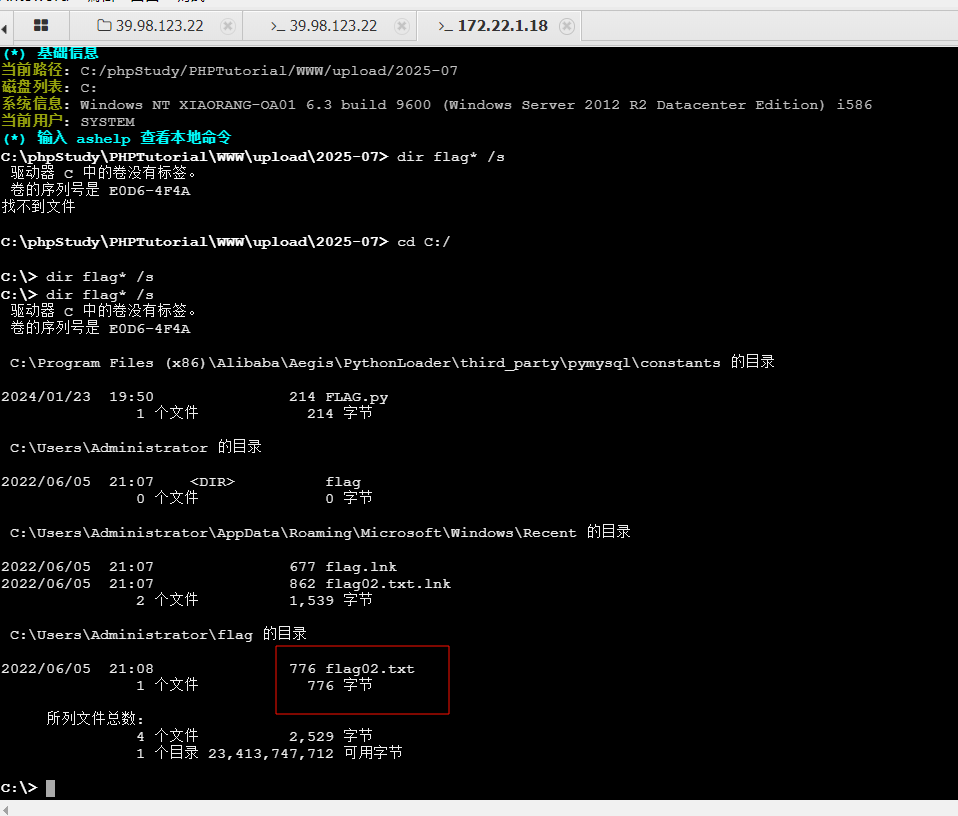Click the 2,529 total bytes value
This screenshot has height=816, width=958.
[312, 737]
